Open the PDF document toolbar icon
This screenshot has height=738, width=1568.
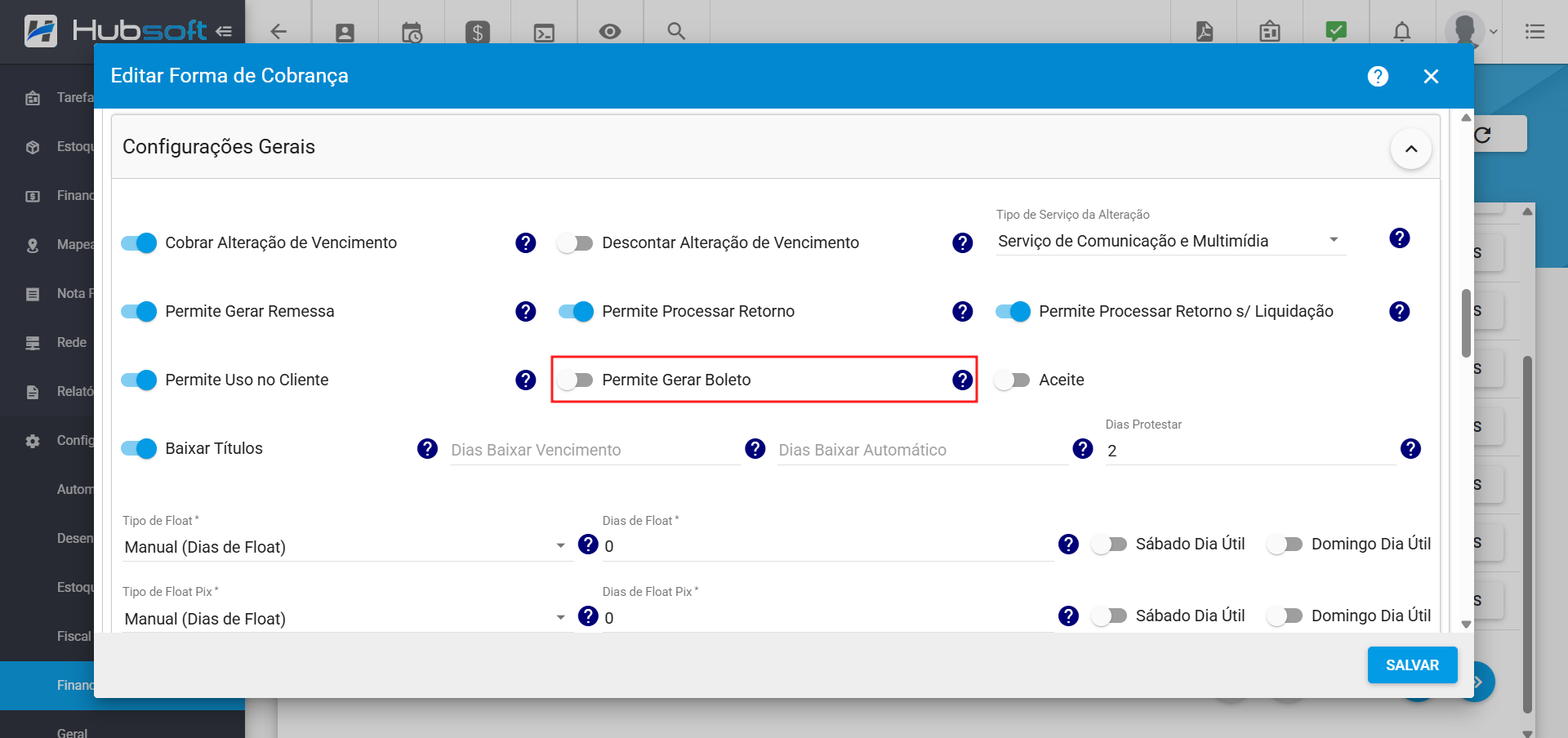[x=1205, y=31]
